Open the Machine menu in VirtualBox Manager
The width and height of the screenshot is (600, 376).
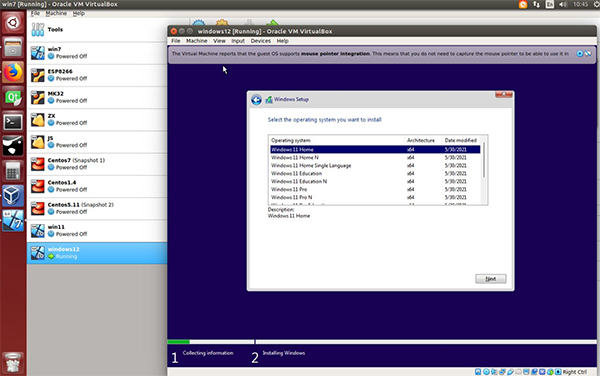[x=56, y=13]
